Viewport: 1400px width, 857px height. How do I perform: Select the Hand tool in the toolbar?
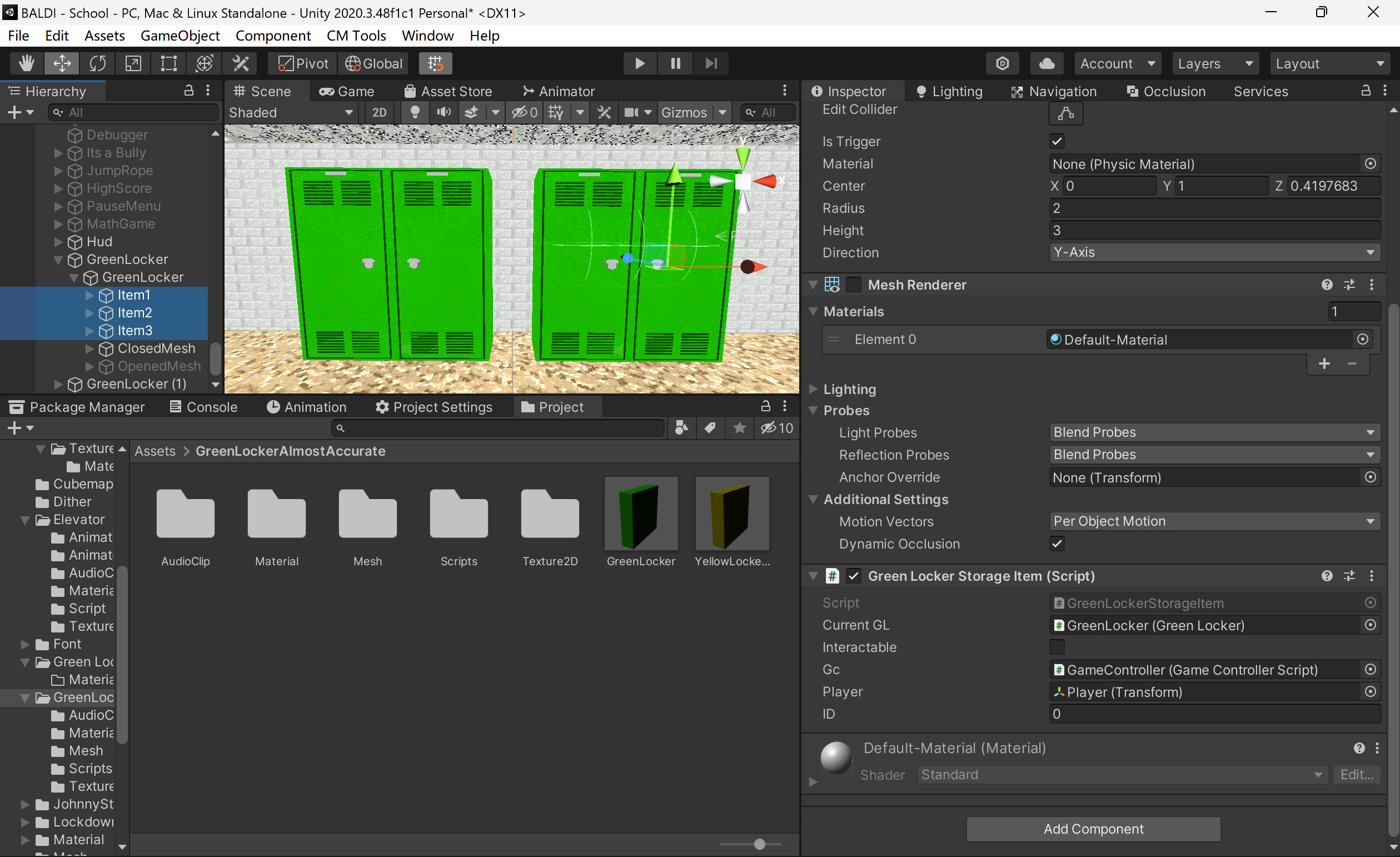pos(26,63)
